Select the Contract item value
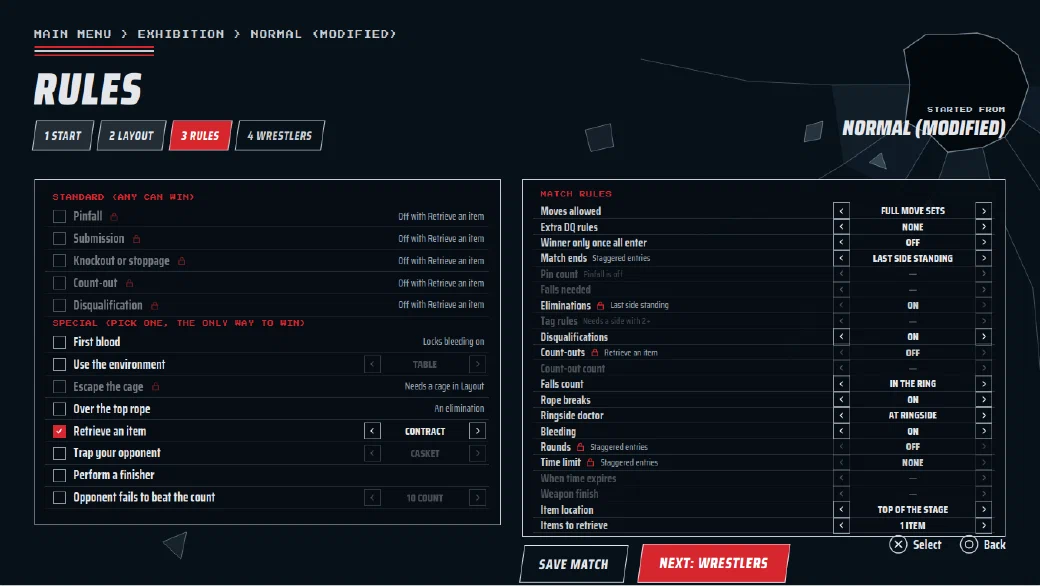 425,432
